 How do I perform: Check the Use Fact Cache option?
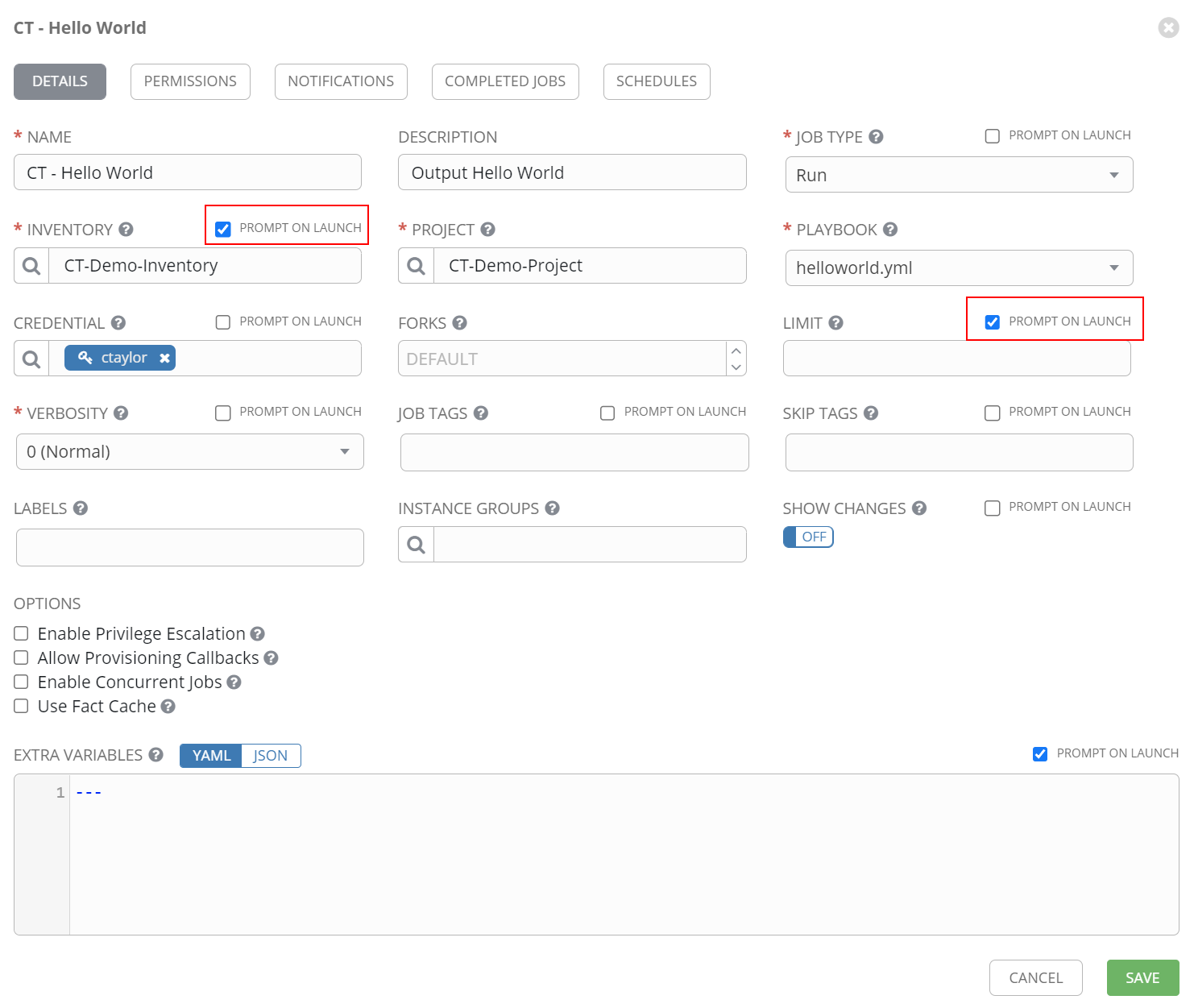(21, 707)
